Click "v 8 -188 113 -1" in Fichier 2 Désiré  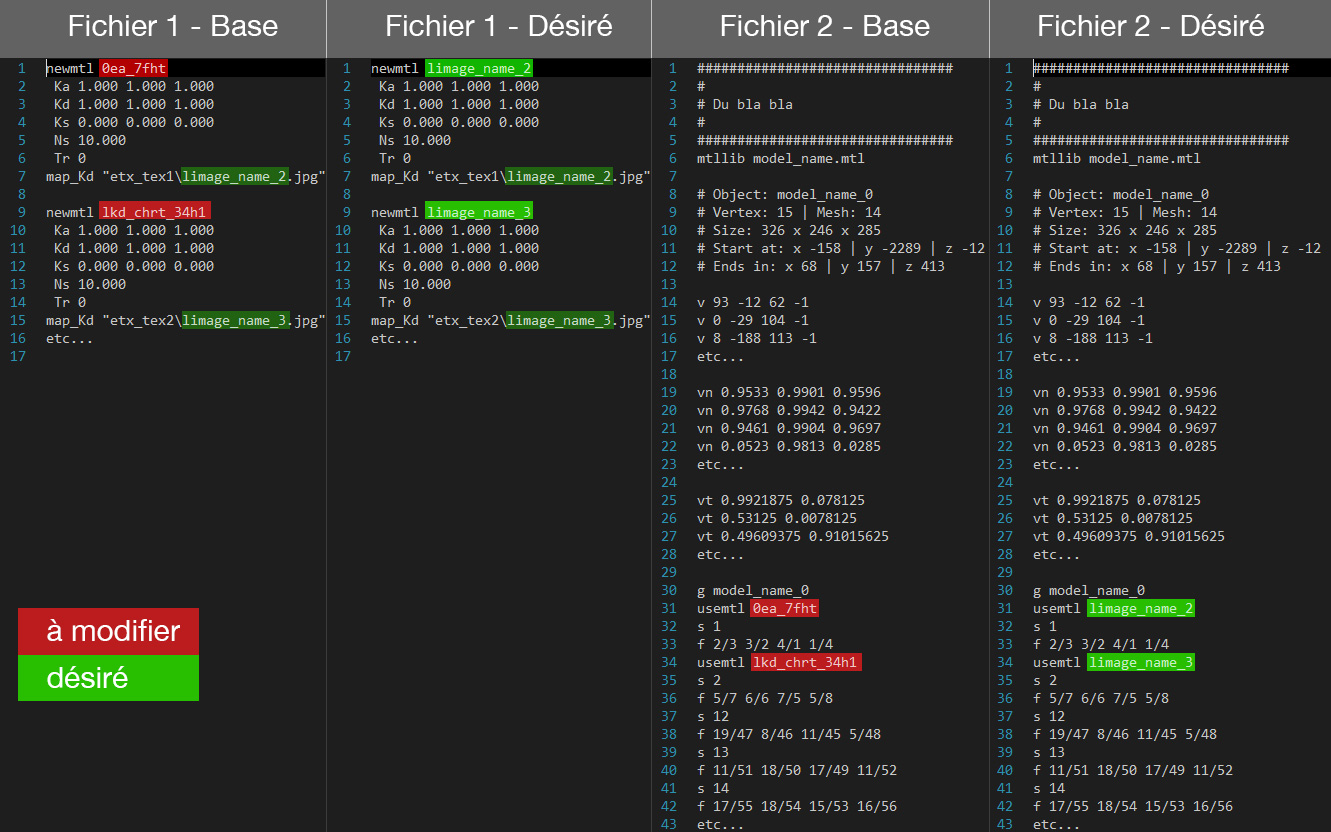pos(1093,338)
